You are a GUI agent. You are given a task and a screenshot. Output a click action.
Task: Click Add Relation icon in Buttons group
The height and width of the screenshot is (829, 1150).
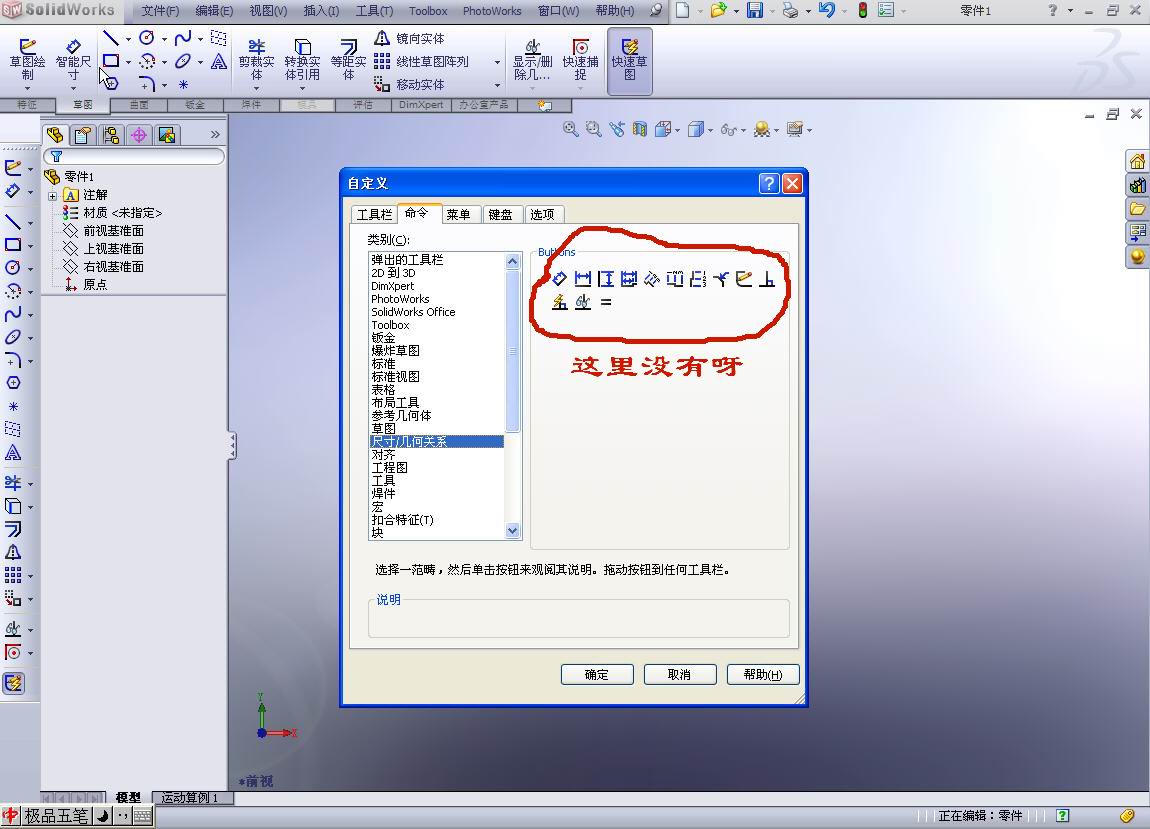[x=766, y=279]
